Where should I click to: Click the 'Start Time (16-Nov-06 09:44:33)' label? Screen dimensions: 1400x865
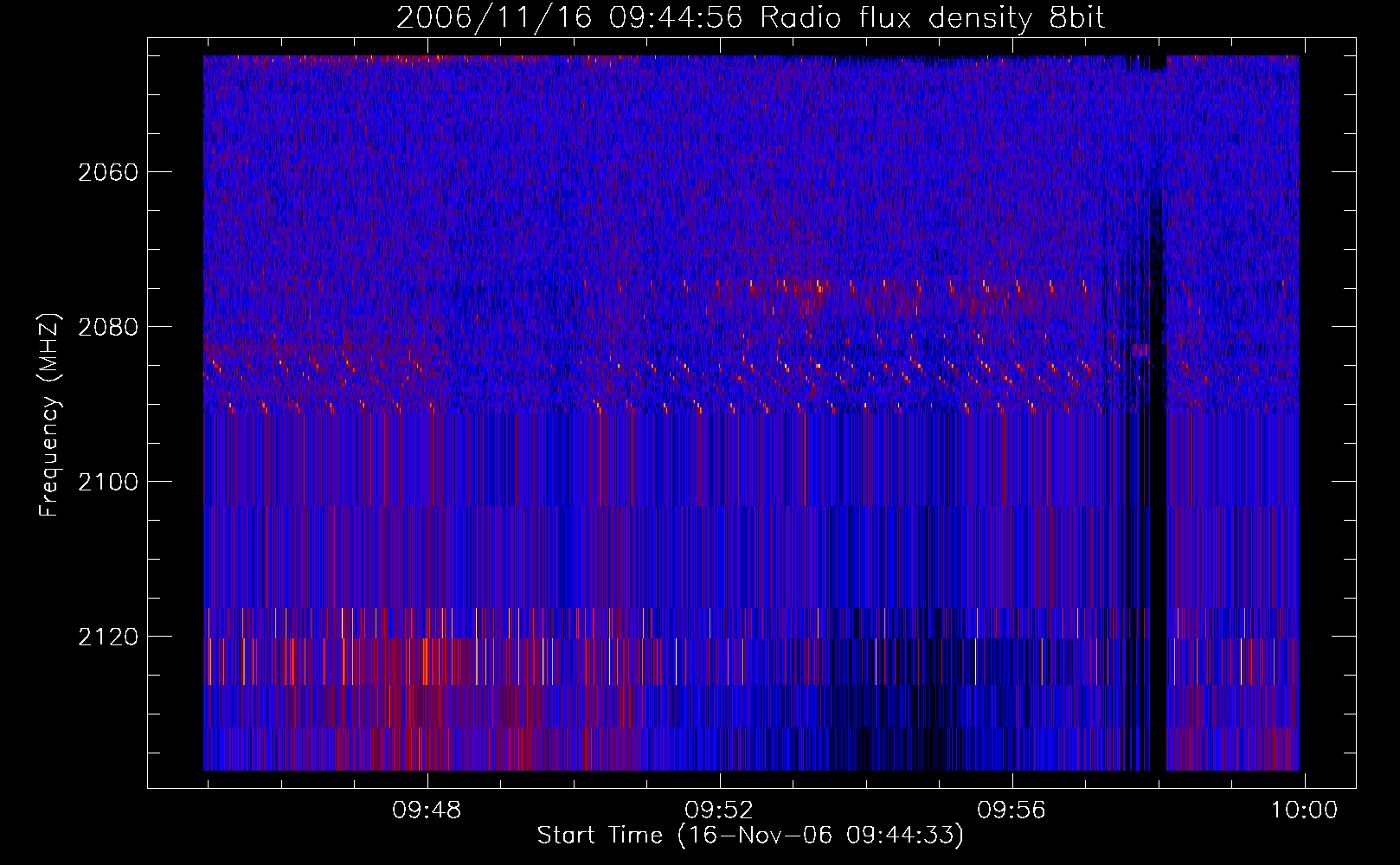point(750,836)
